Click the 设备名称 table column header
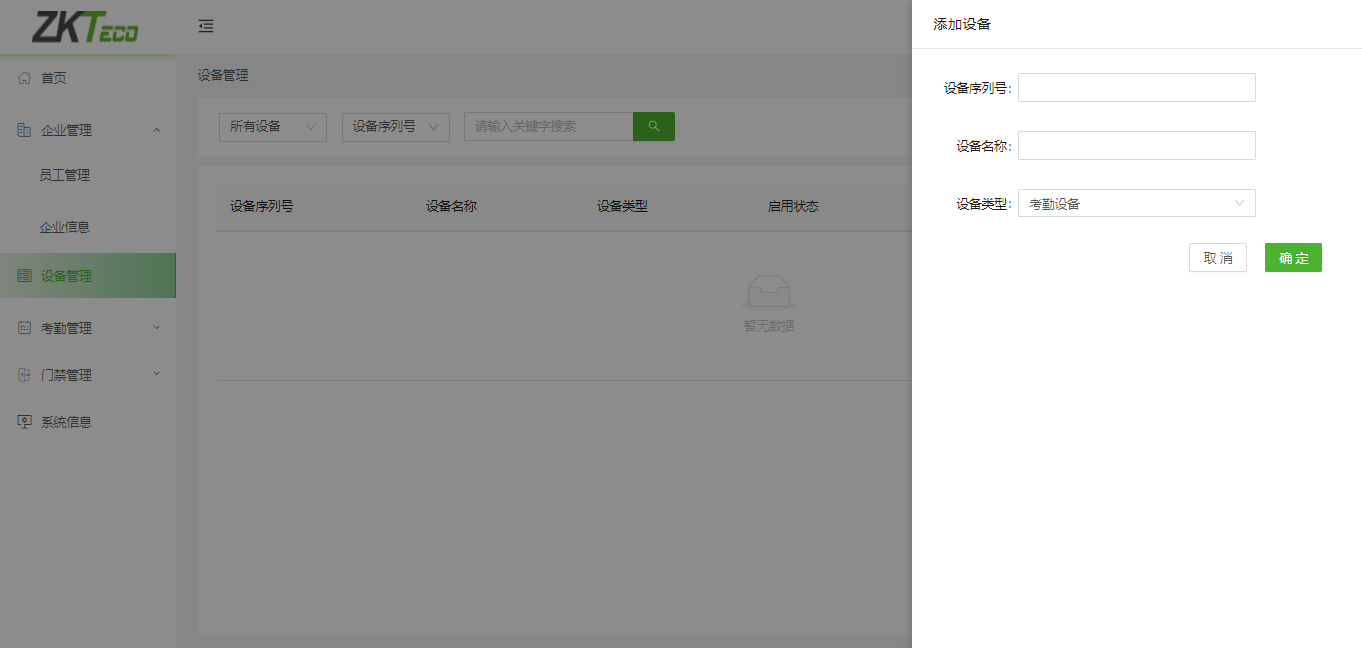 point(451,206)
